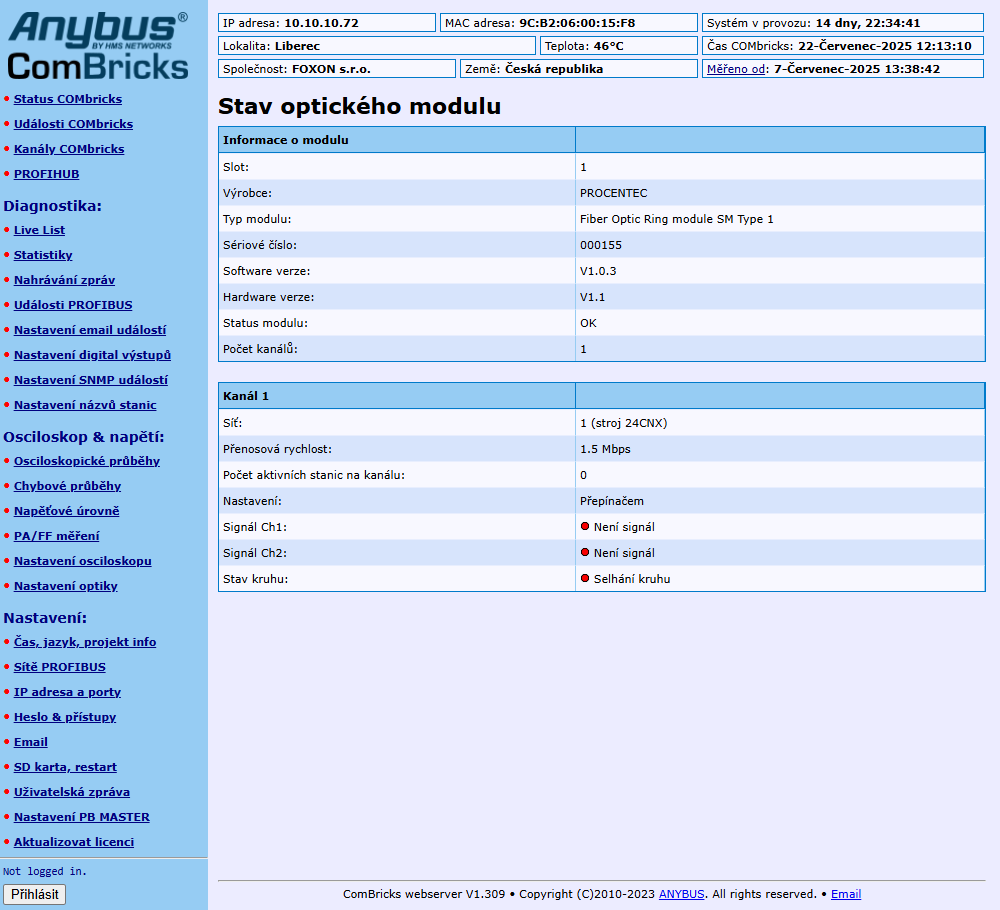This screenshot has height=910, width=1000.
Task: Open the Live List diagnostics
Action: point(40,230)
